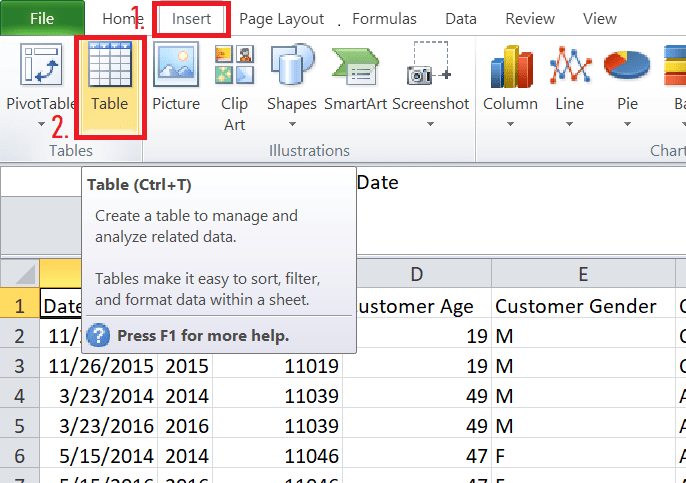Expand the PivotTable dropdown arrow
The image size is (686, 483).
tap(41, 125)
